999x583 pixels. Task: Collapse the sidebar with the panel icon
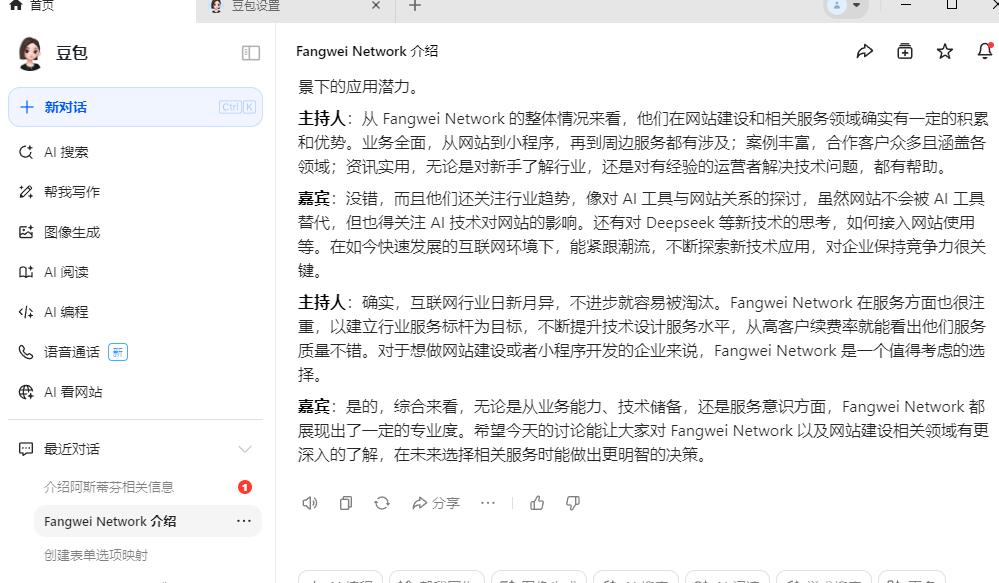tap(251, 53)
